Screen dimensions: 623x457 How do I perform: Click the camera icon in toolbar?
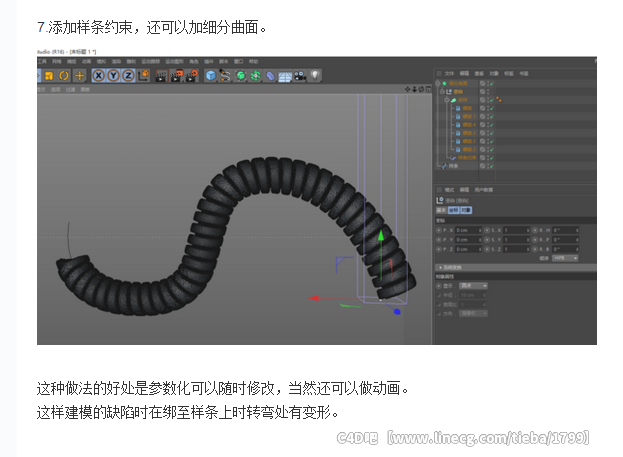[300, 75]
